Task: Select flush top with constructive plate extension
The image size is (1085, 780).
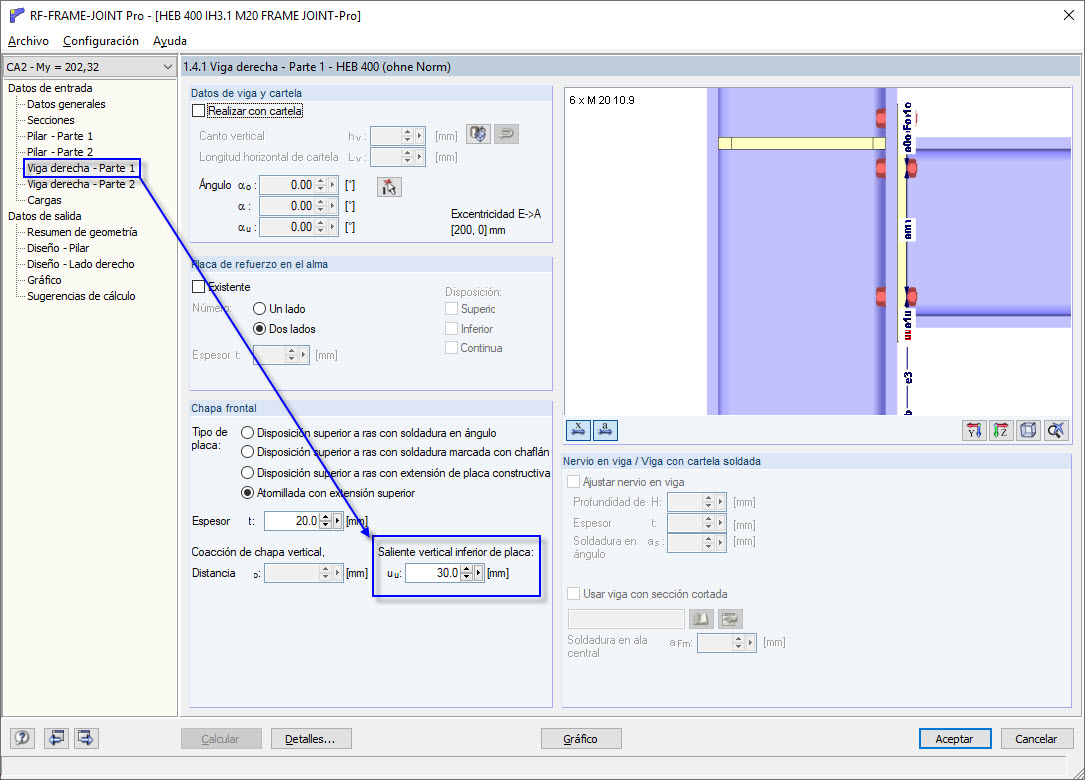Action: tap(247, 473)
